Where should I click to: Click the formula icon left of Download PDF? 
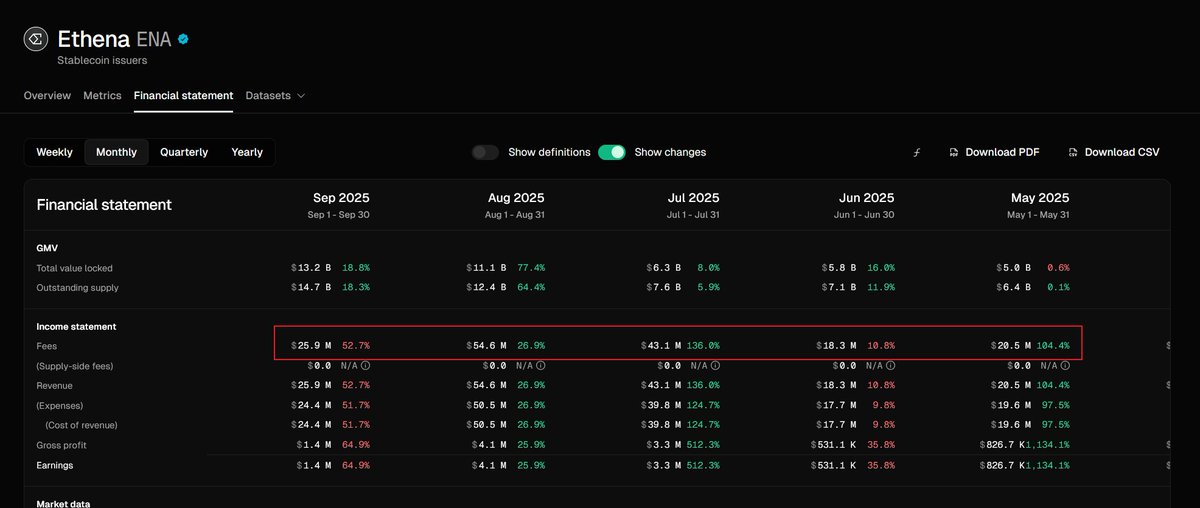(917, 152)
